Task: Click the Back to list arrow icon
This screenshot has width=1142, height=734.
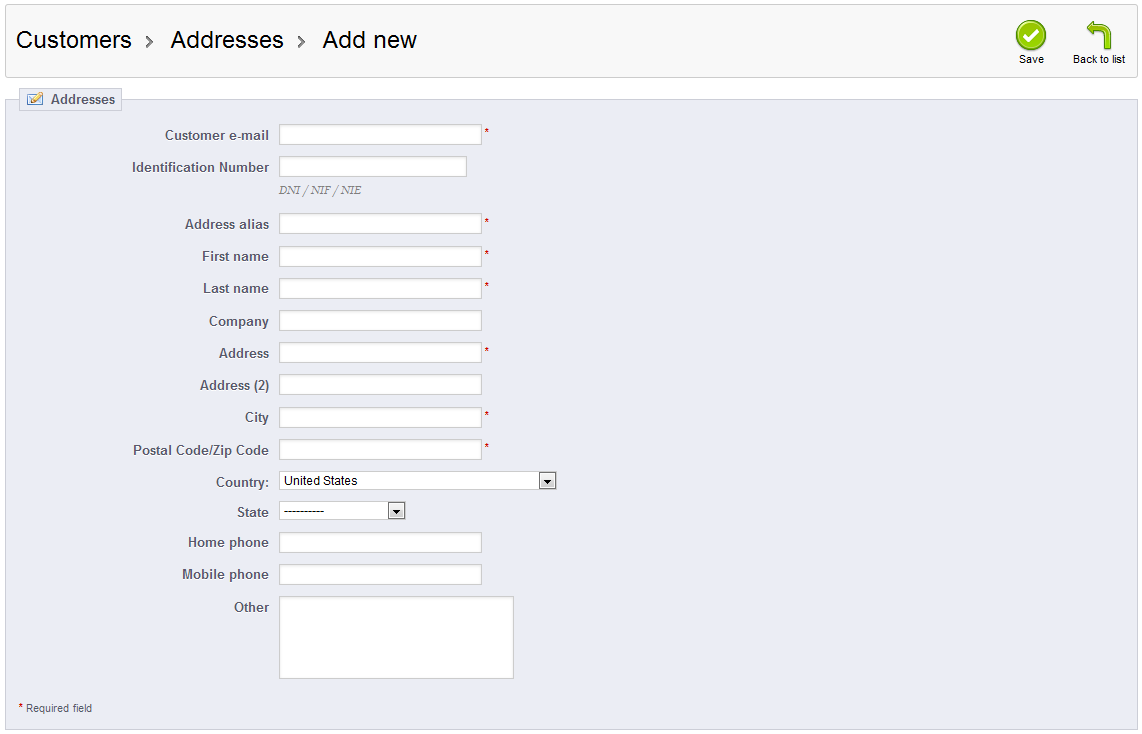Action: [1099, 35]
